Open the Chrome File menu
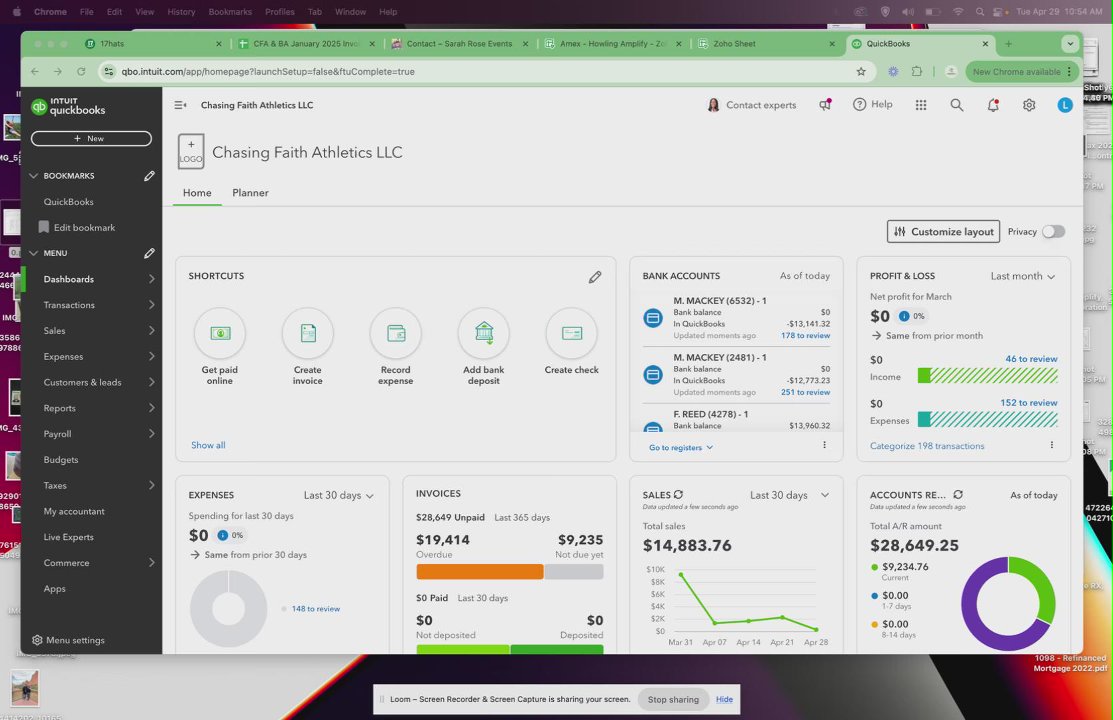The image size is (1113, 720). click(87, 12)
